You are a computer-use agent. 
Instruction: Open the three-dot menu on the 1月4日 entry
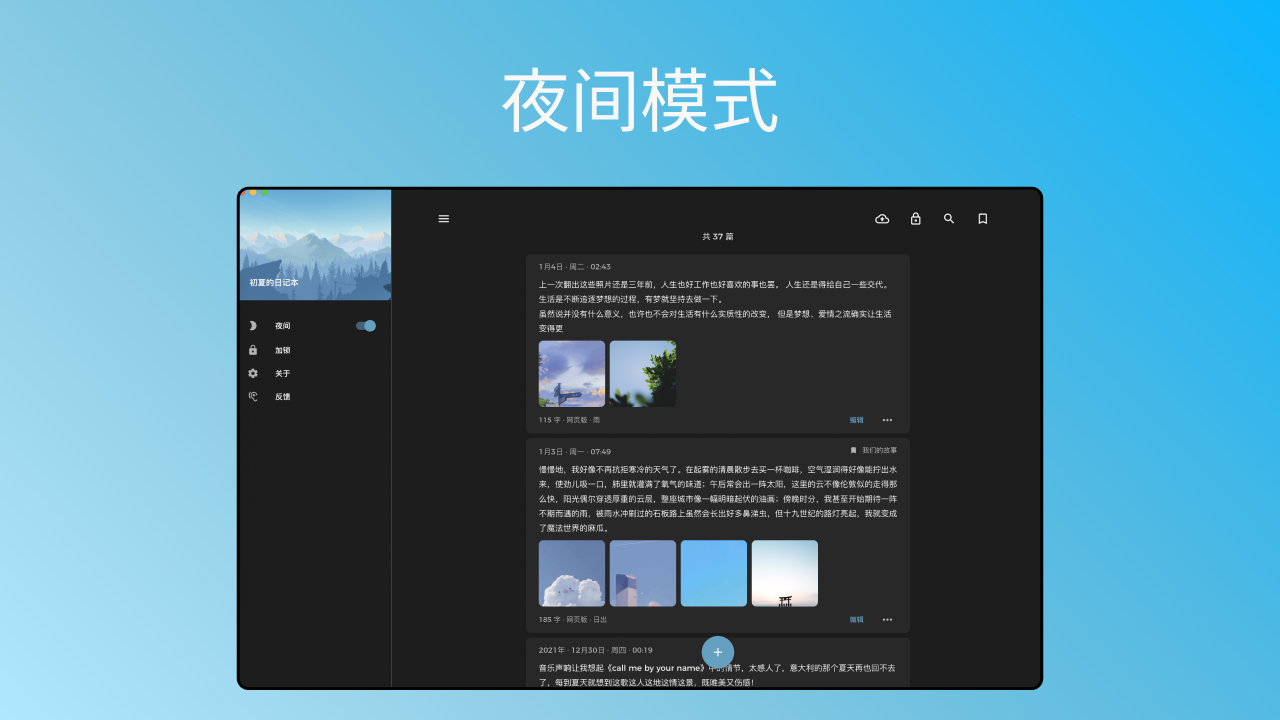pos(886,420)
